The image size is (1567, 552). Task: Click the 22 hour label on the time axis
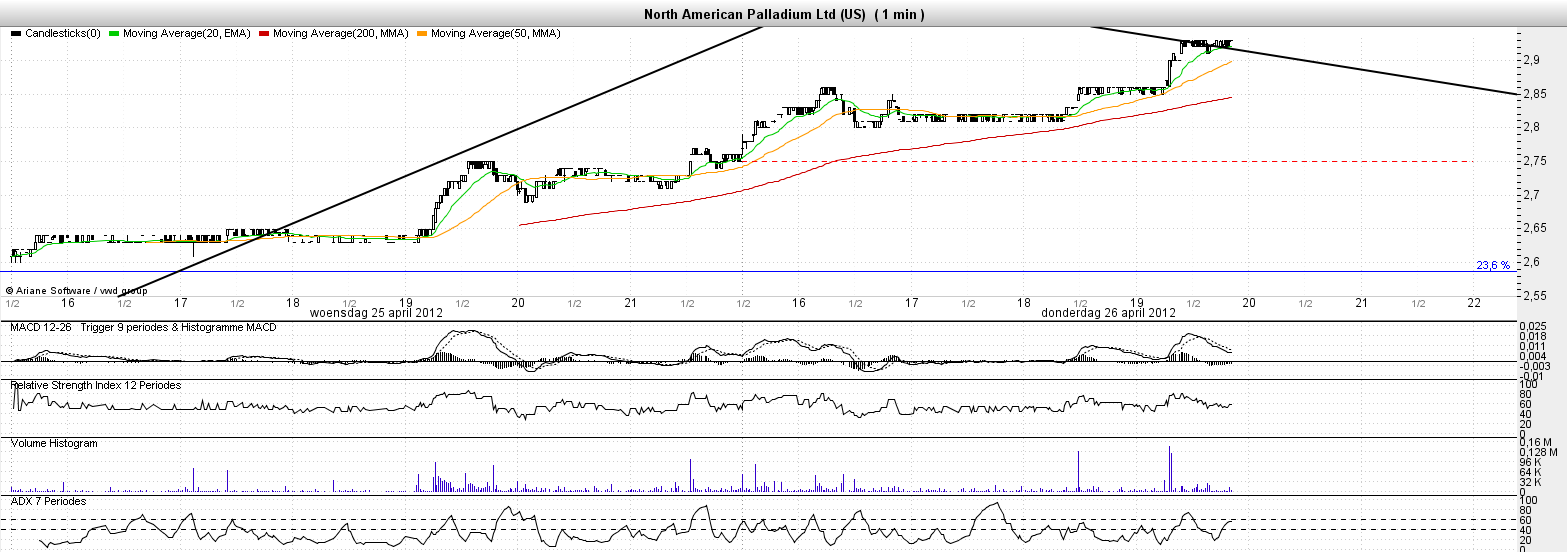(x=1473, y=302)
